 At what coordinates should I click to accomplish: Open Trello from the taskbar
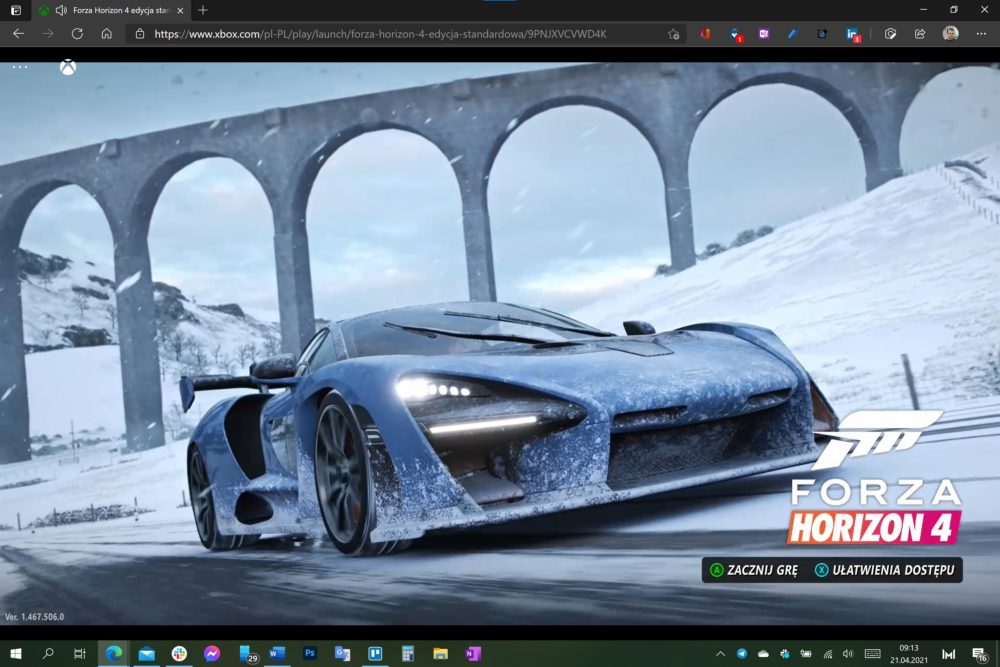point(375,654)
